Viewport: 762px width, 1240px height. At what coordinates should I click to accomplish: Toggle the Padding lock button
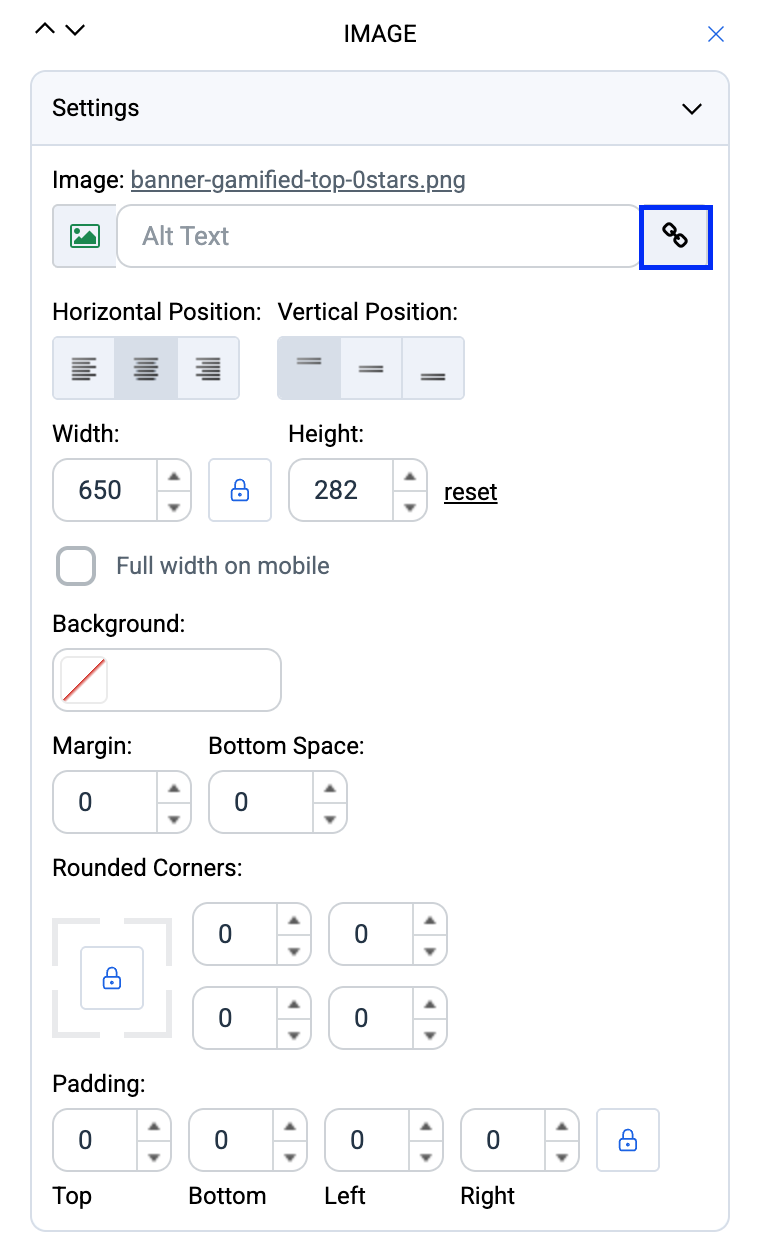[628, 1140]
